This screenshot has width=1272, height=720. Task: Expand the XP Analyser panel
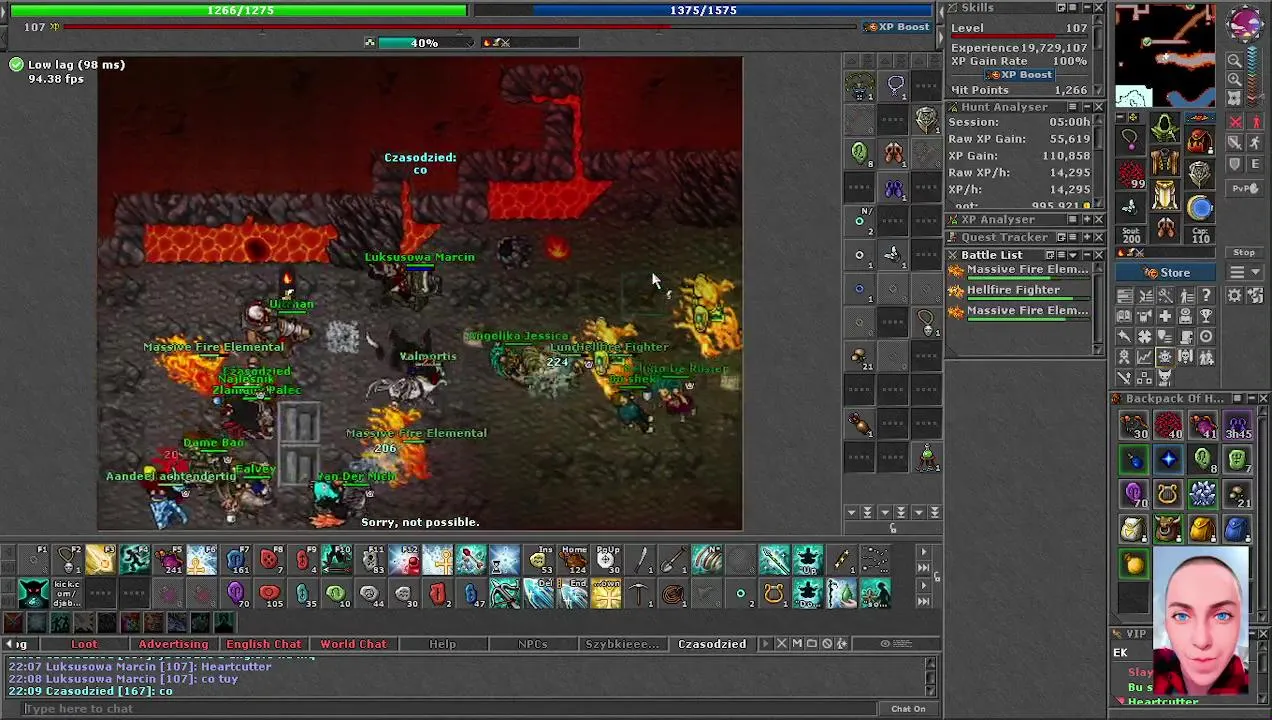pos(1087,219)
